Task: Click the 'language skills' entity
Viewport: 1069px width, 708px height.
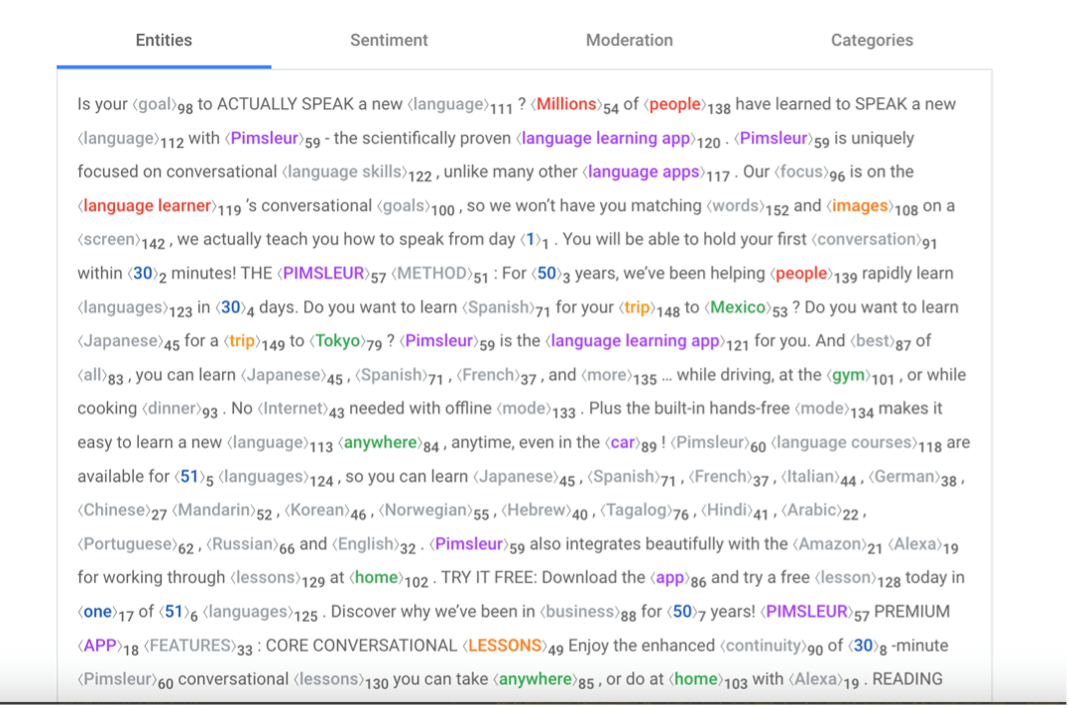Action: [344, 172]
